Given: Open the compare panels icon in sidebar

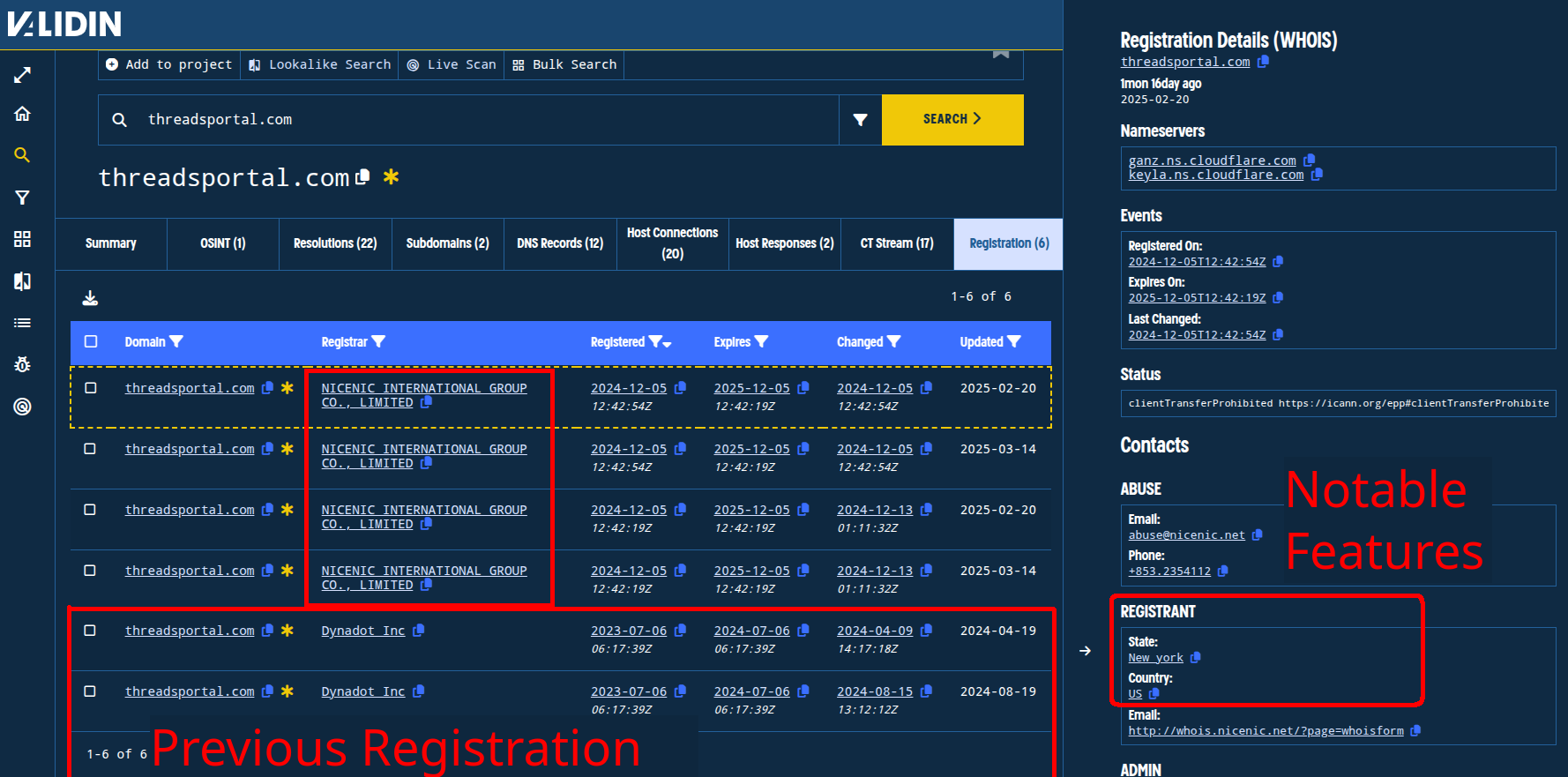Looking at the screenshot, I should click(22, 281).
